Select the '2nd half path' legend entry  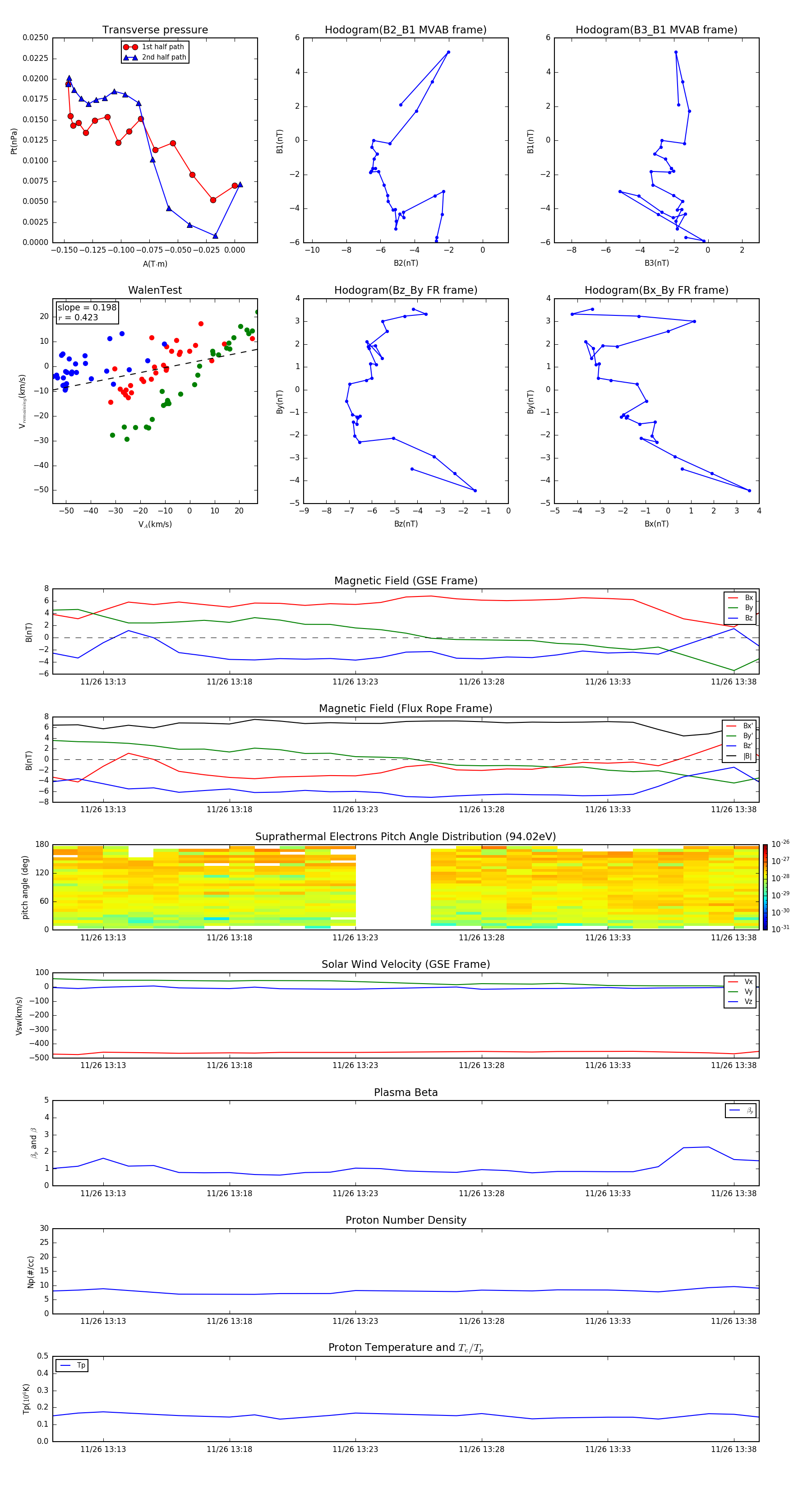point(155,57)
